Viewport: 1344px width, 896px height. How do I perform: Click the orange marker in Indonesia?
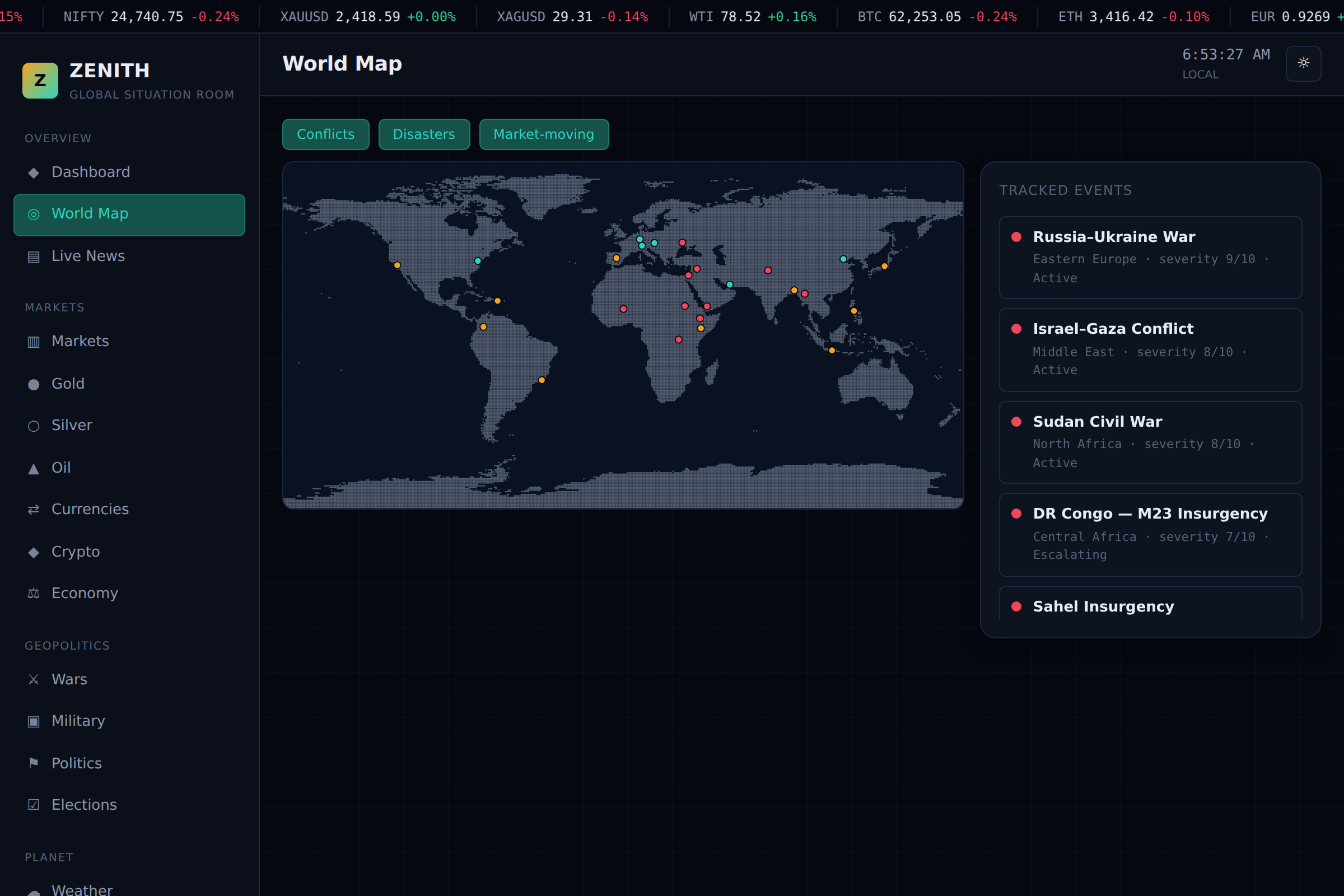[x=832, y=351]
